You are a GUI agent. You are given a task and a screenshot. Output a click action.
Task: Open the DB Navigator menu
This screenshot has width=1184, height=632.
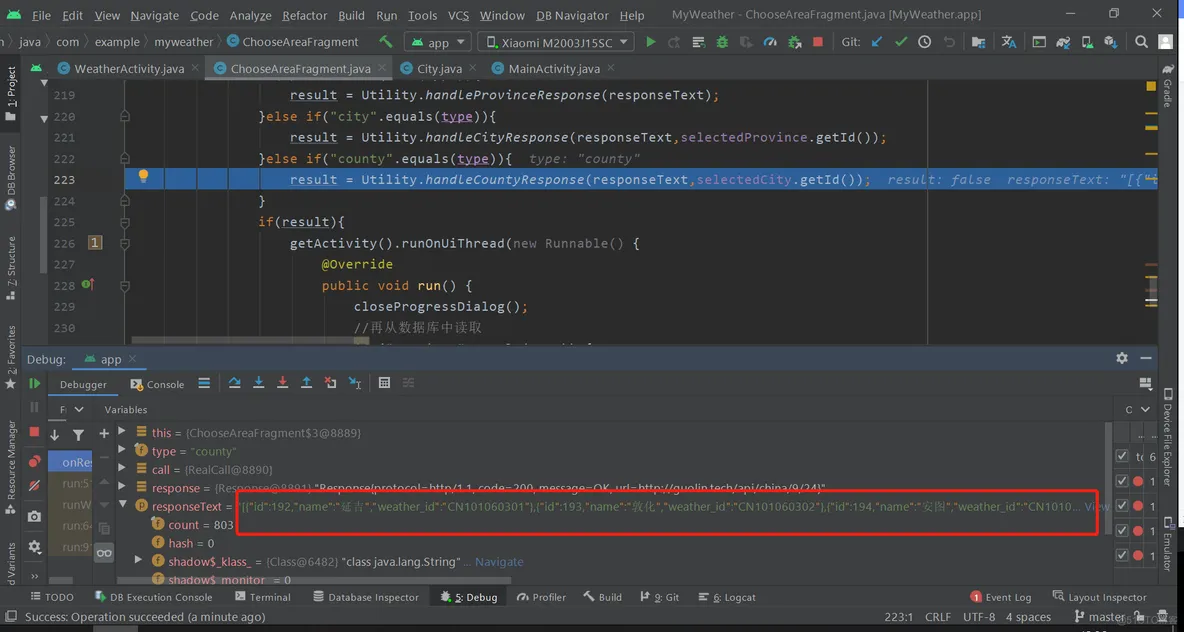click(x=572, y=15)
